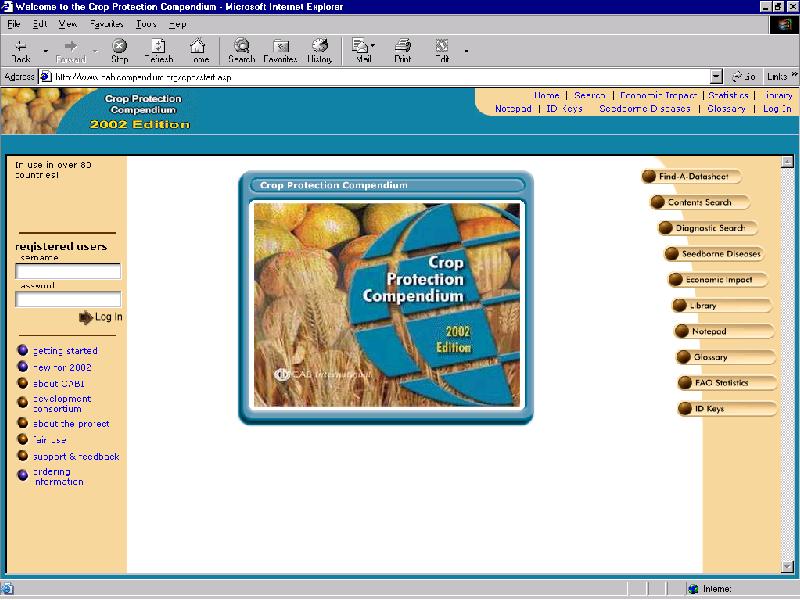Open the 'fair use' sidebar link
This screenshot has height=600, width=800.
(49, 440)
